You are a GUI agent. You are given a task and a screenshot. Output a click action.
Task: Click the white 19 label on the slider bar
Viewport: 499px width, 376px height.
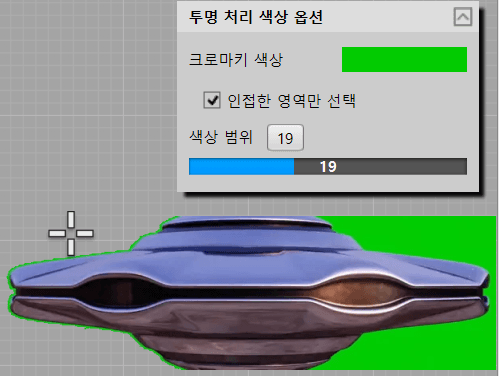click(x=328, y=166)
